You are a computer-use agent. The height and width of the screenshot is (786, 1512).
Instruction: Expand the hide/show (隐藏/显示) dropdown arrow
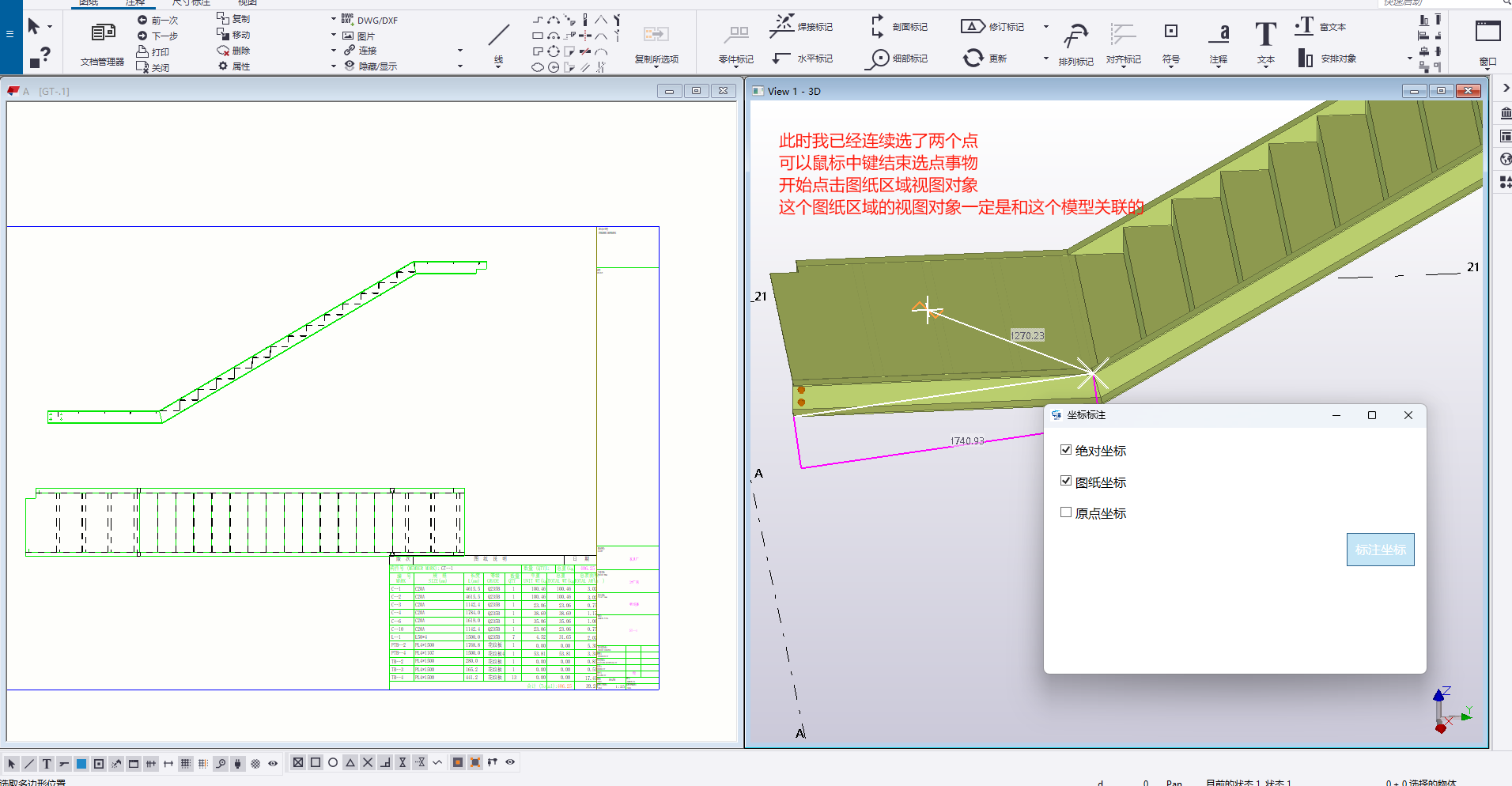coord(460,66)
